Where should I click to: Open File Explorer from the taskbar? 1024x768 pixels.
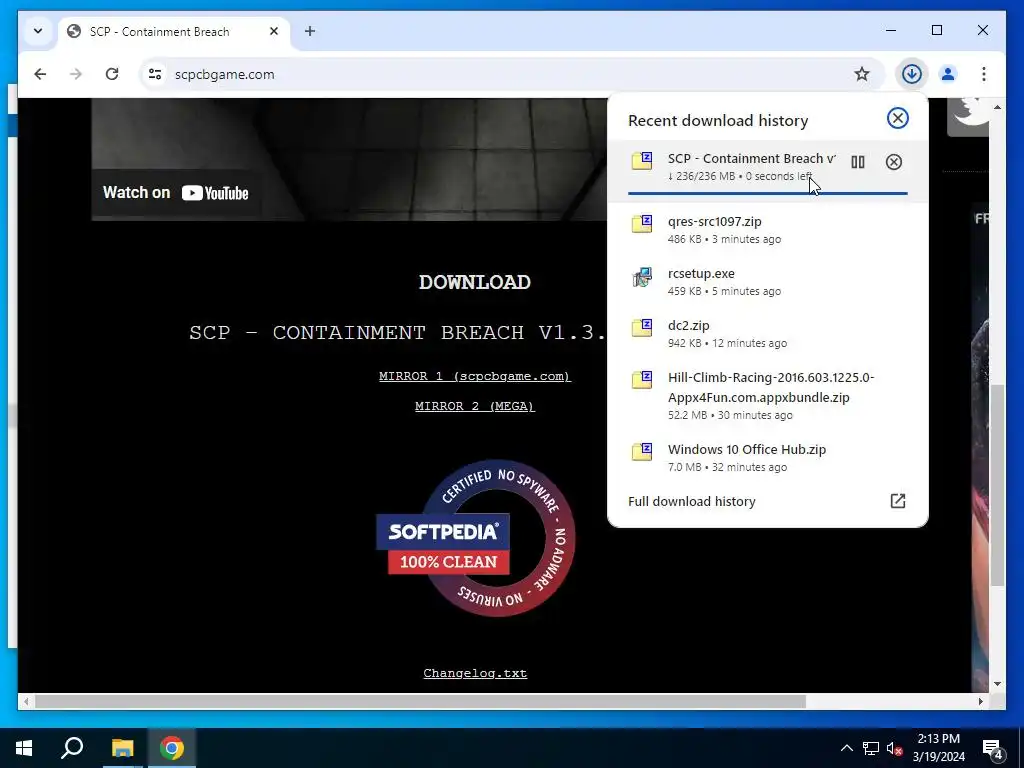[x=122, y=748]
